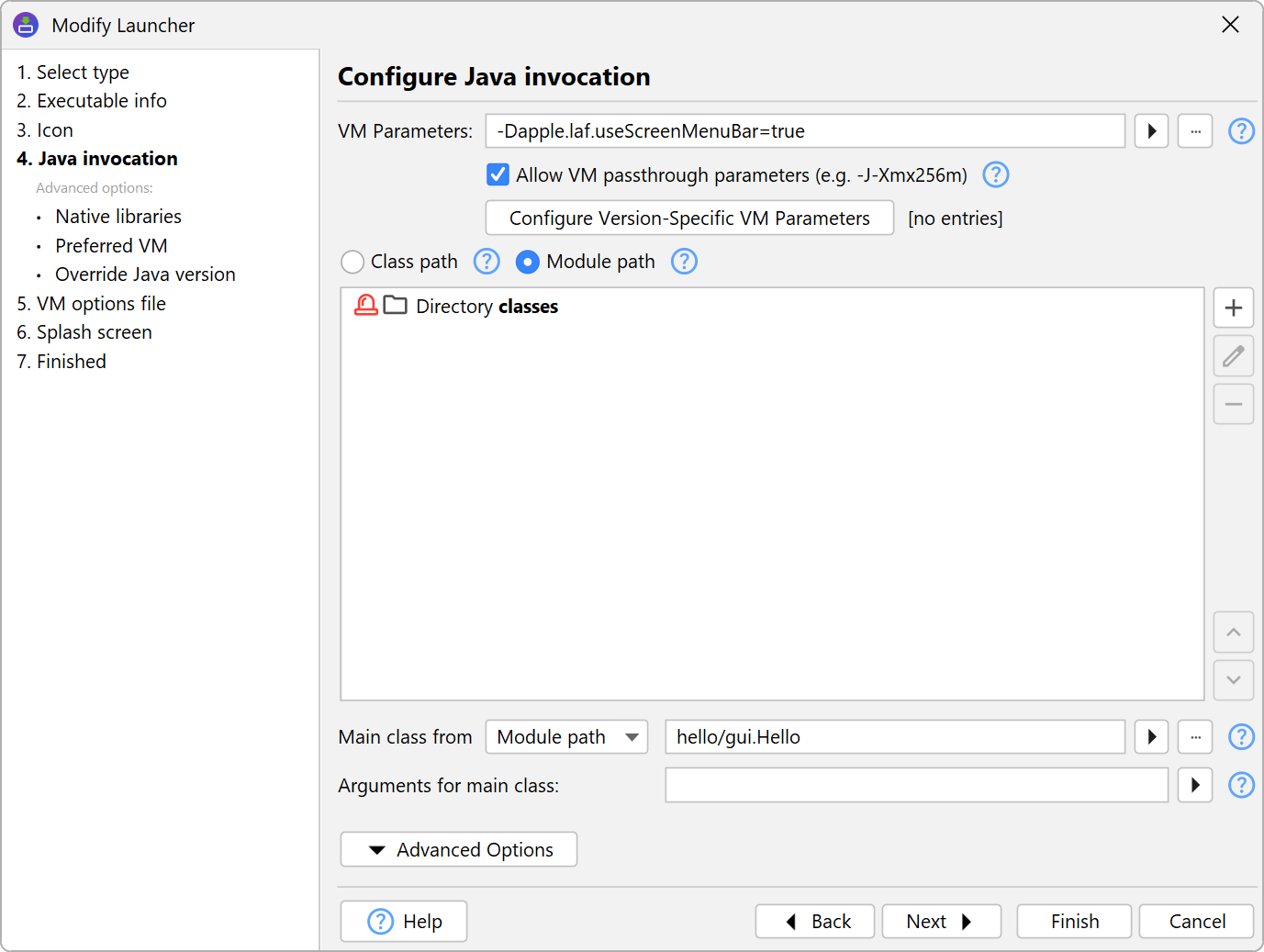Screen dimensions: 1264x952
Task: Click Configure Version-Specific VM Parameters button
Action: click(689, 218)
